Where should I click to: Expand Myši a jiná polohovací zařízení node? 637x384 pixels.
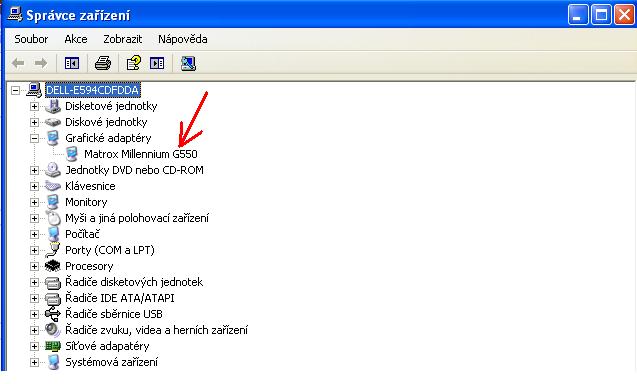click(34, 218)
